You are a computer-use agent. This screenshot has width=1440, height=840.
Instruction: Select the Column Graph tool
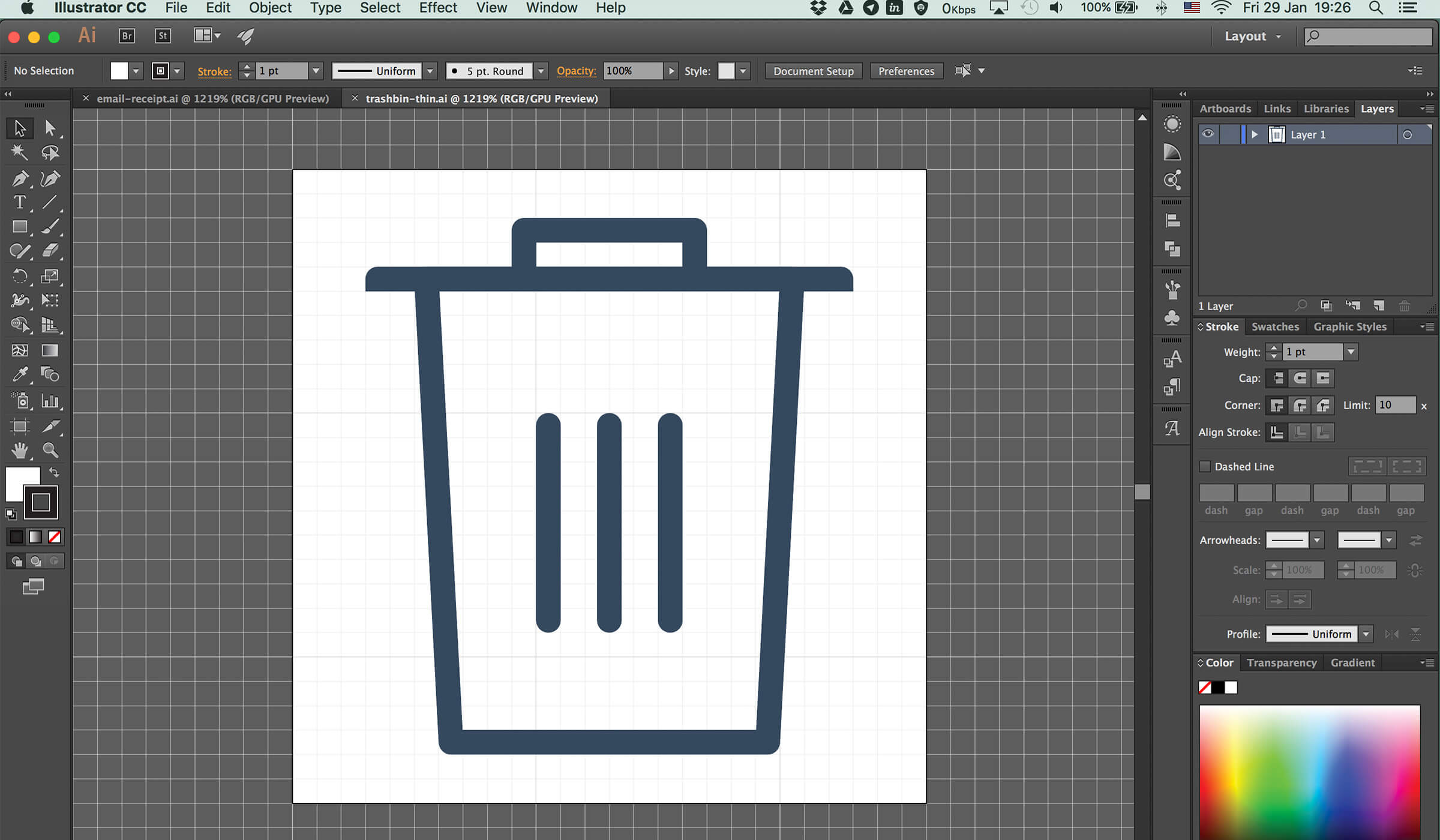click(50, 401)
